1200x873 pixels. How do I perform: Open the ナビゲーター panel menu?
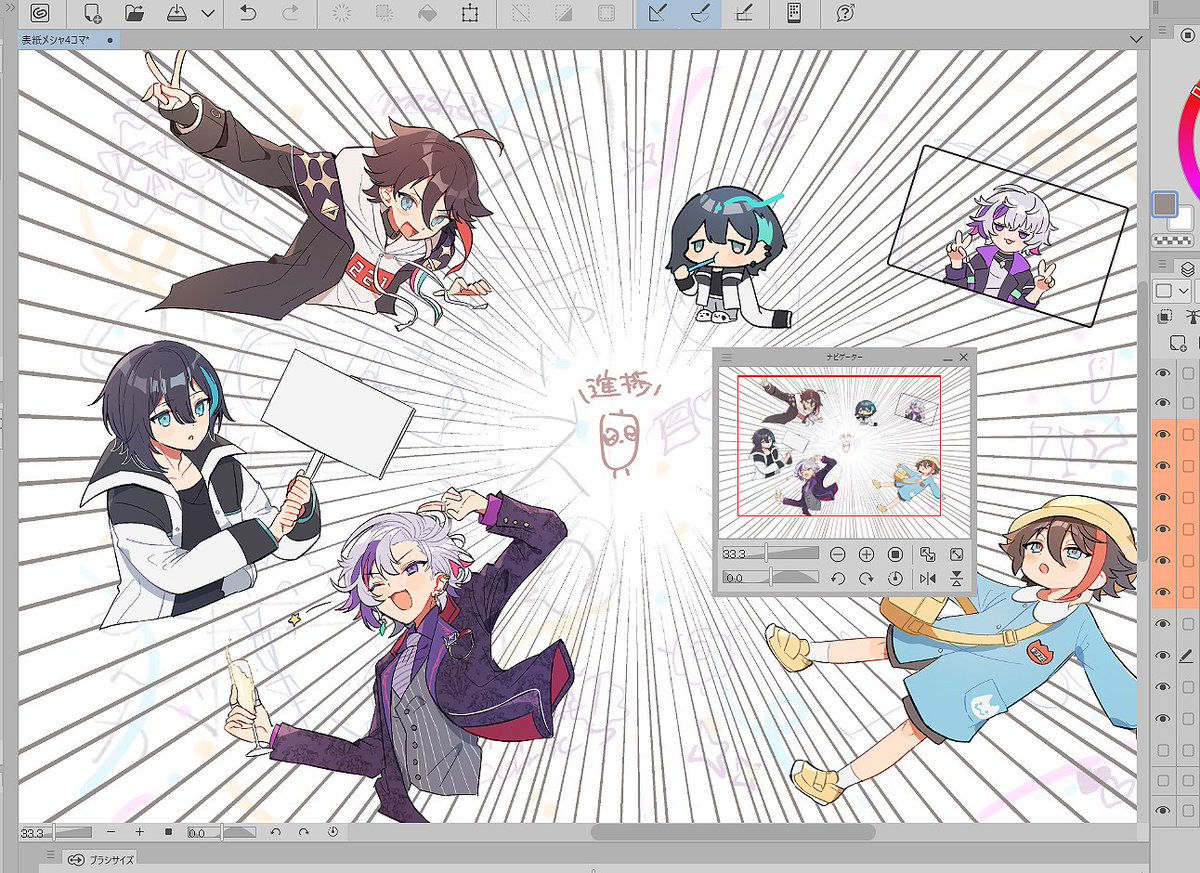click(727, 357)
